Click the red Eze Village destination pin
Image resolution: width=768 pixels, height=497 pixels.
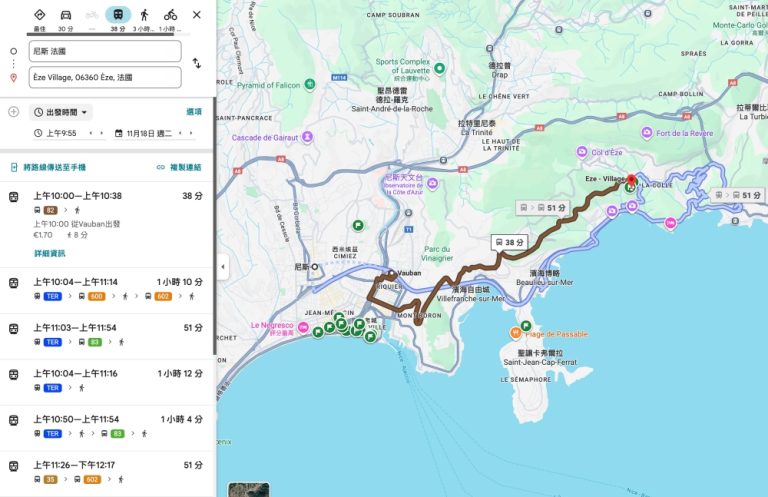[630, 182]
